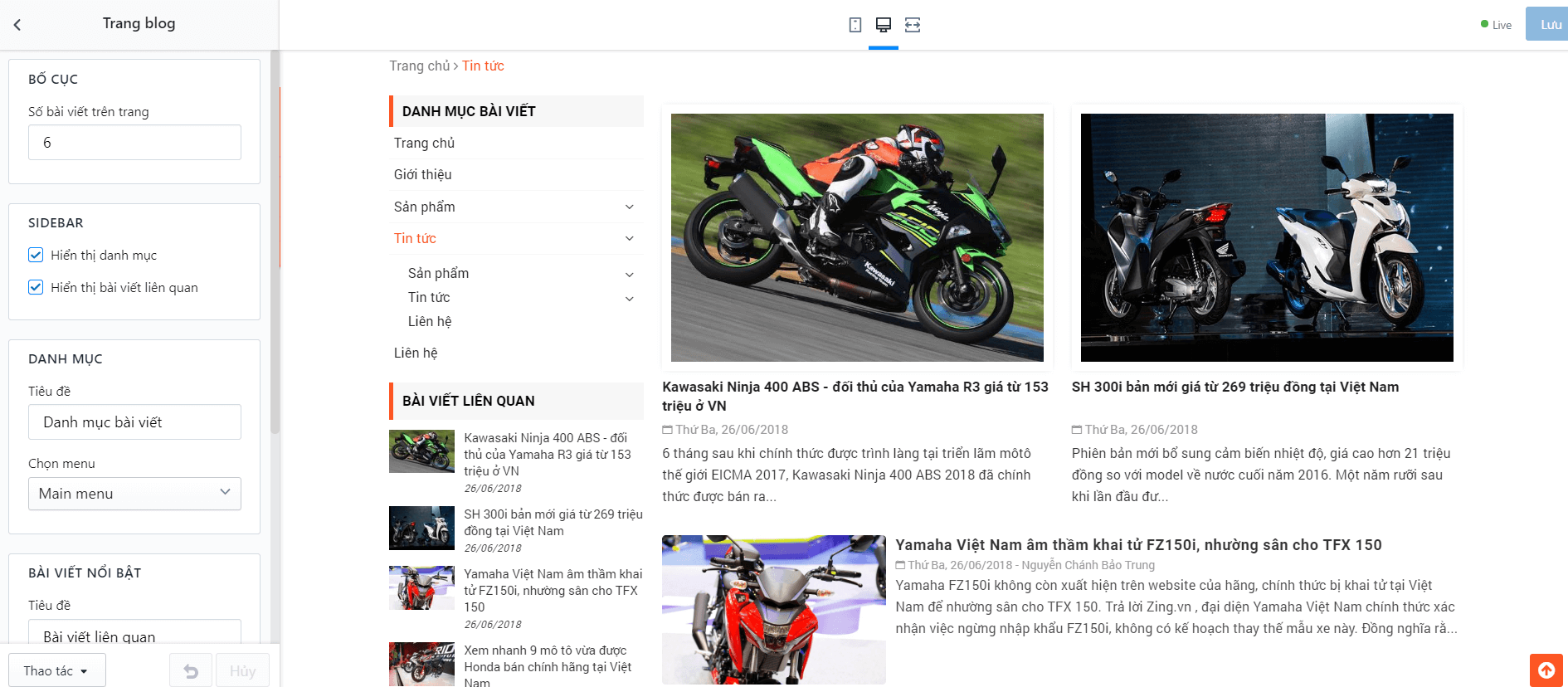
Task: Open nested Liên hệ submenu item
Action: tap(430, 321)
